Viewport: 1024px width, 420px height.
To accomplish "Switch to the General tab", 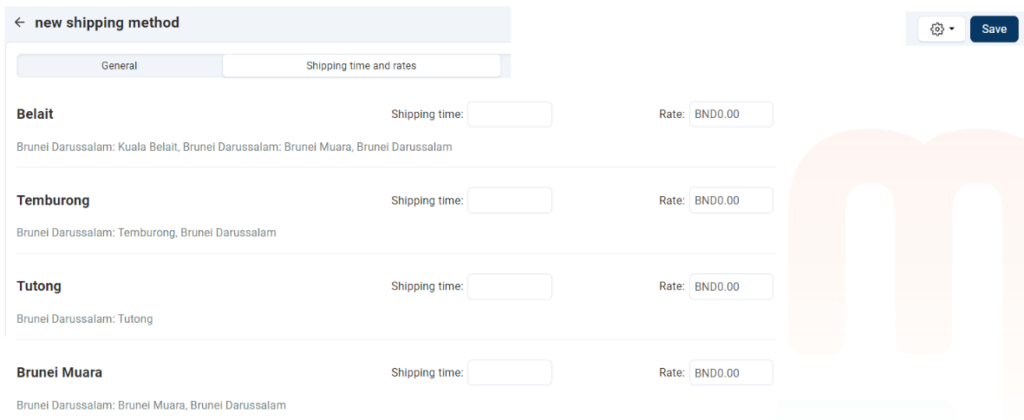I will (x=119, y=66).
